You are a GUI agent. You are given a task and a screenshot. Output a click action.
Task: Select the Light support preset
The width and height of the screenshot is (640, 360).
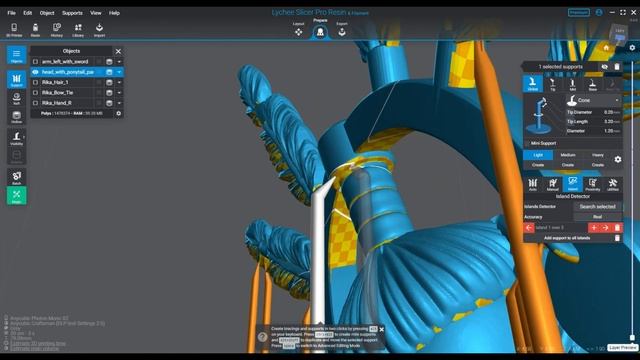click(538, 155)
